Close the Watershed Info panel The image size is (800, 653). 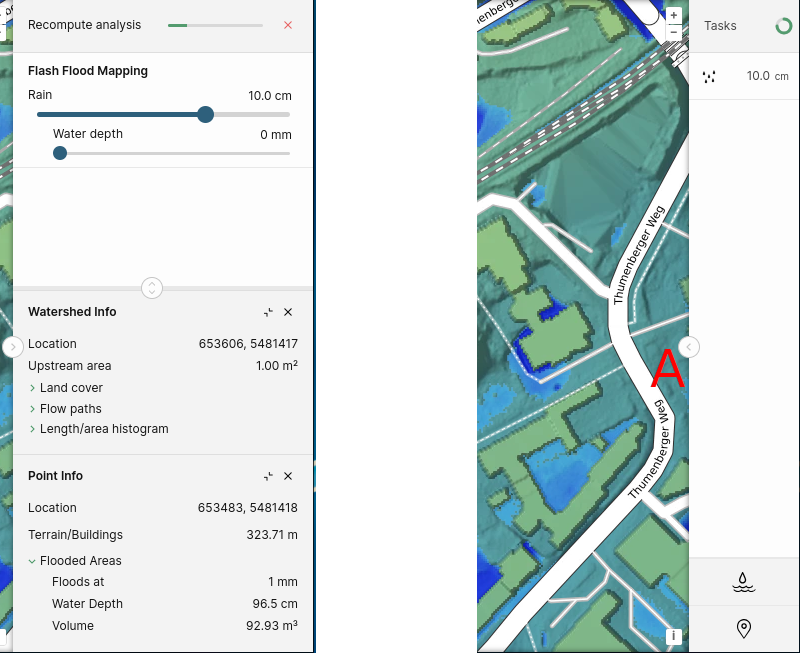point(288,312)
